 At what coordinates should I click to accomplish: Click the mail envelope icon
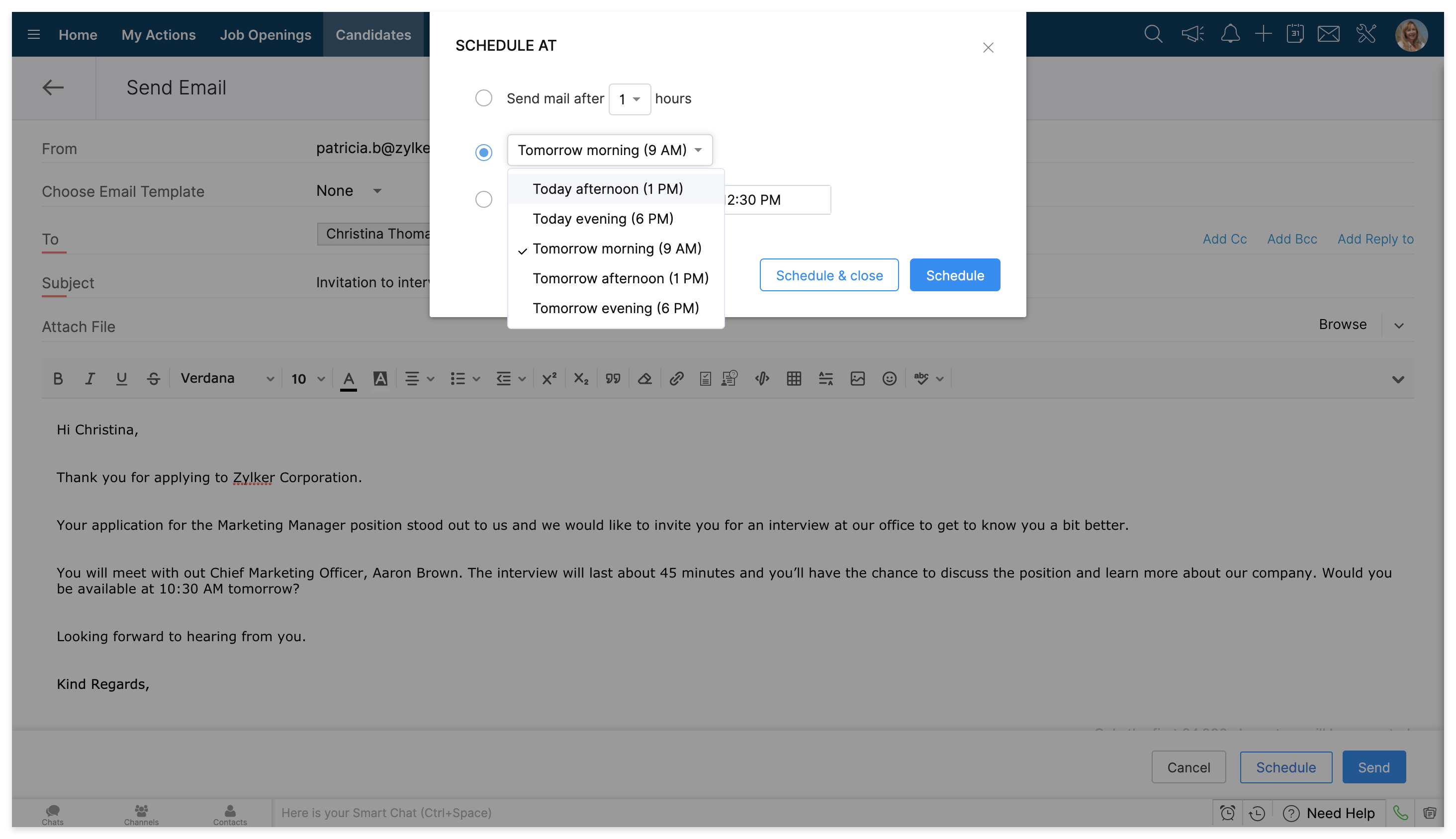[x=1328, y=35]
